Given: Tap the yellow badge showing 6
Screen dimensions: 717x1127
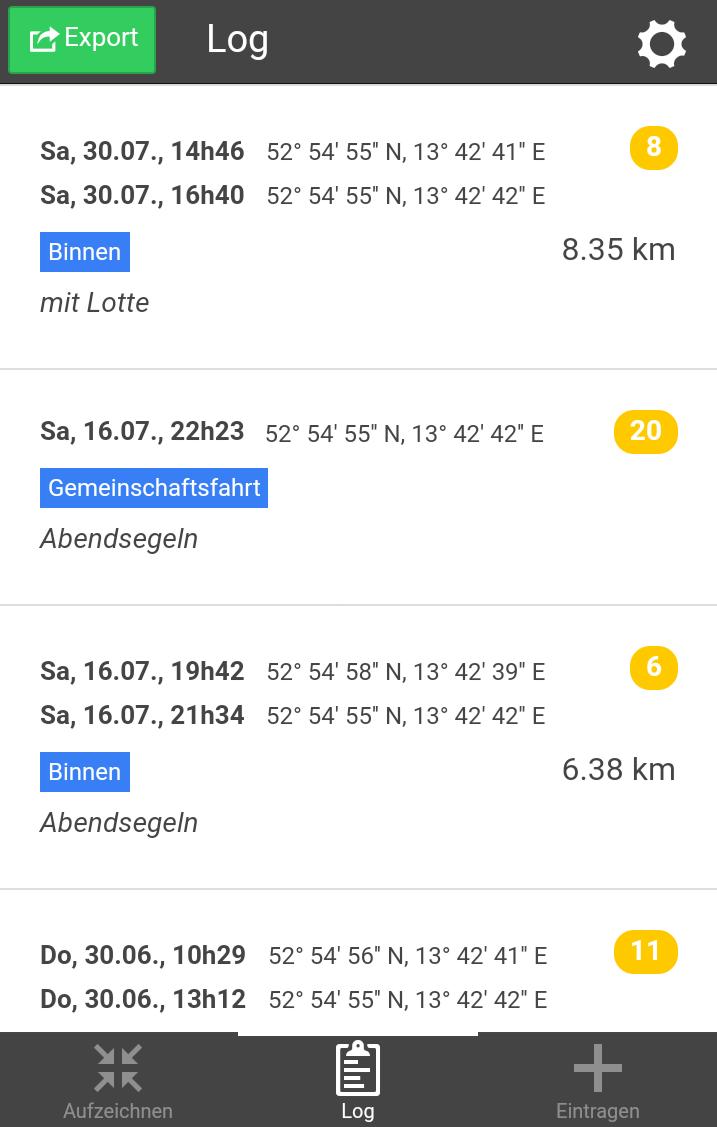Looking at the screenshot, I should point(652,667).
